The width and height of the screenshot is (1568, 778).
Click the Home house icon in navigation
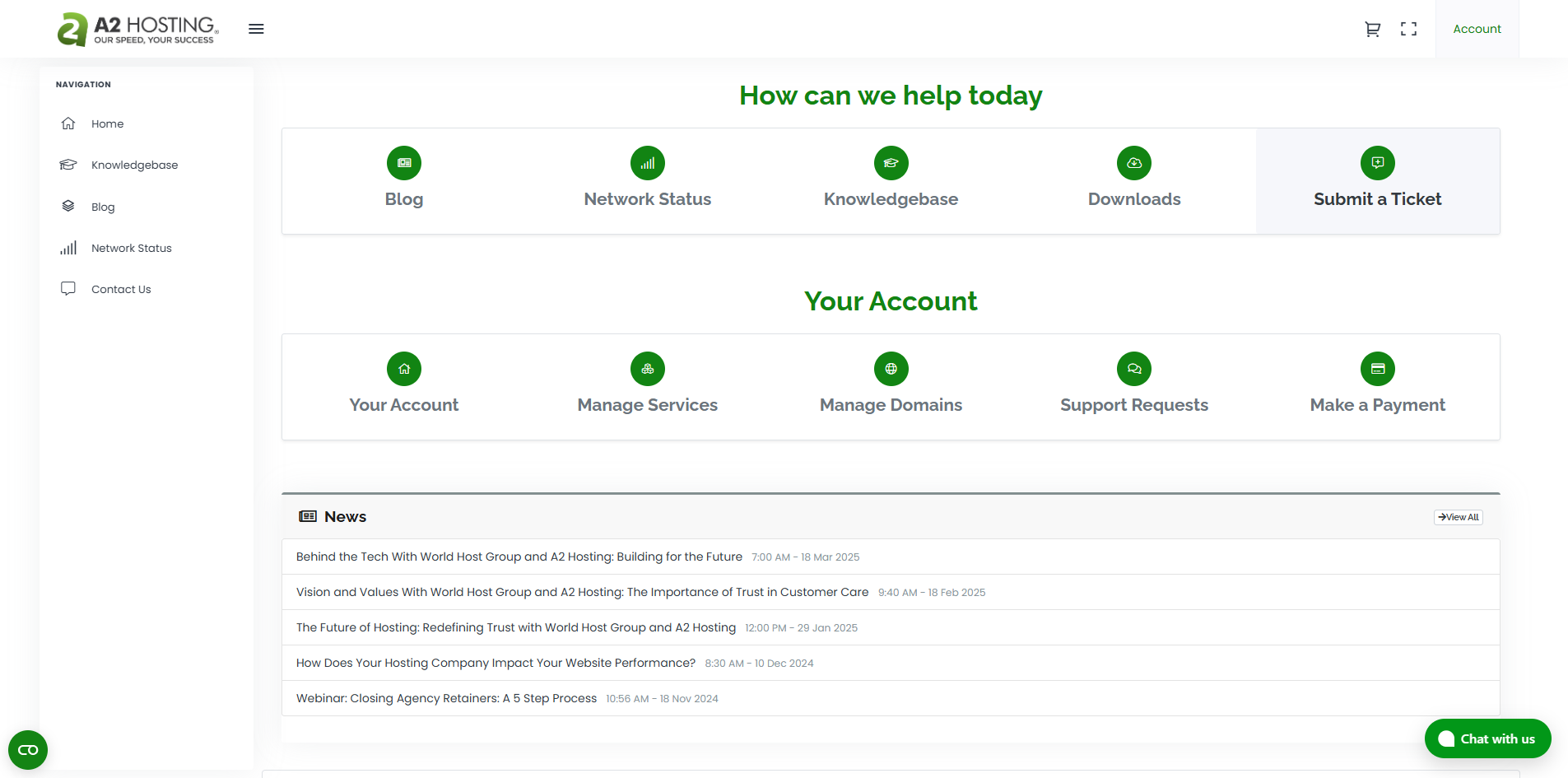pos(68,123)
